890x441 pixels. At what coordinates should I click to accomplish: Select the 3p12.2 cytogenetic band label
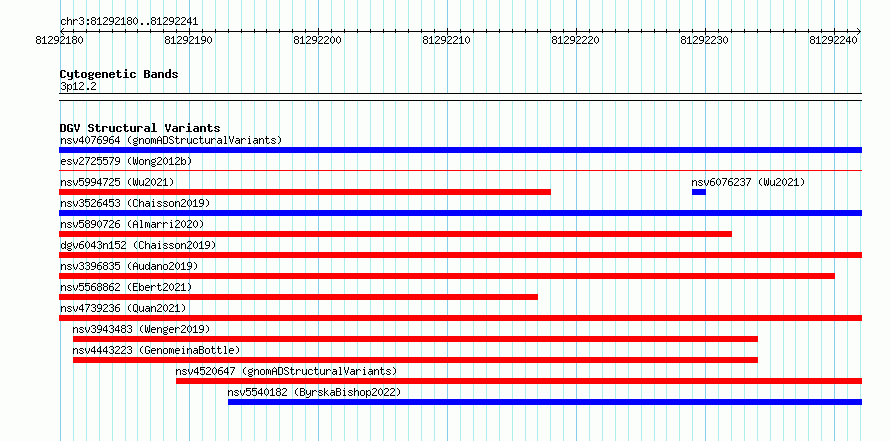pos(78,86)
